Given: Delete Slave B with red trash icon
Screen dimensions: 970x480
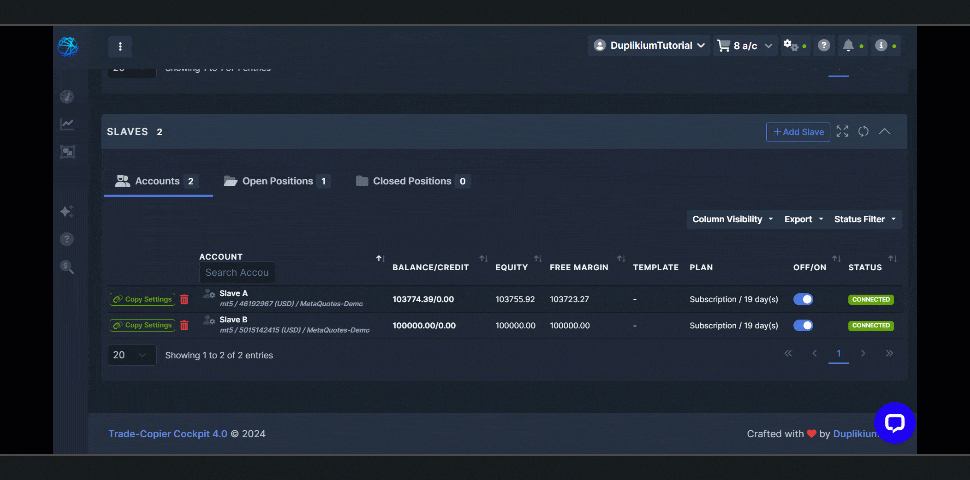Looking at the screenshot, I should [184, 325].
